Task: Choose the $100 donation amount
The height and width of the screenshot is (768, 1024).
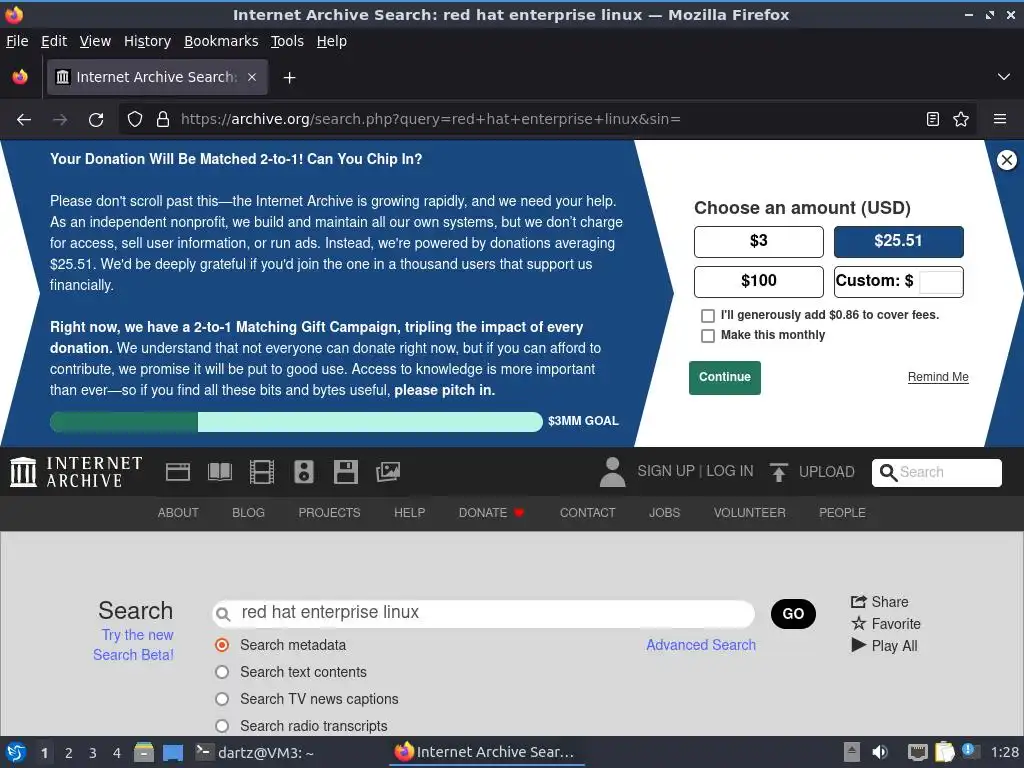Action: tap(758, 281)
